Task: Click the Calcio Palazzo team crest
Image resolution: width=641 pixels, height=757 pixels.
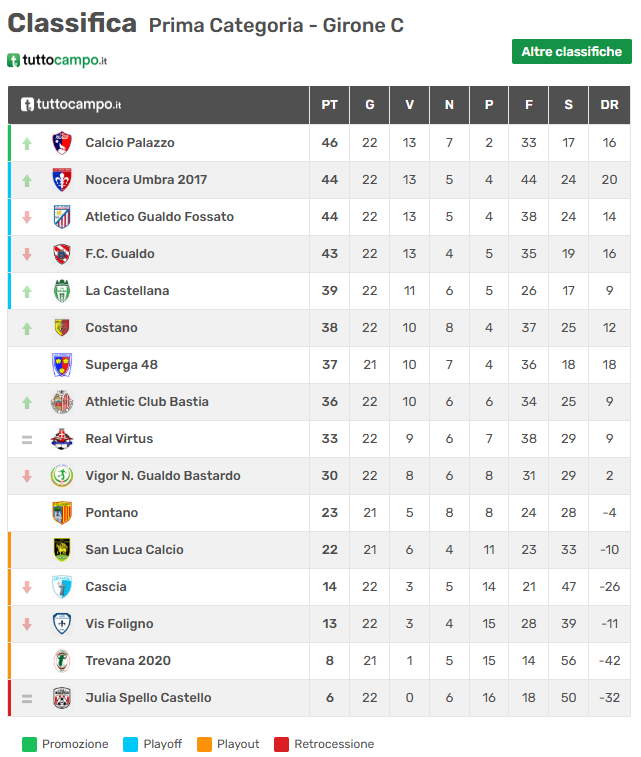Action: (62, 143)
